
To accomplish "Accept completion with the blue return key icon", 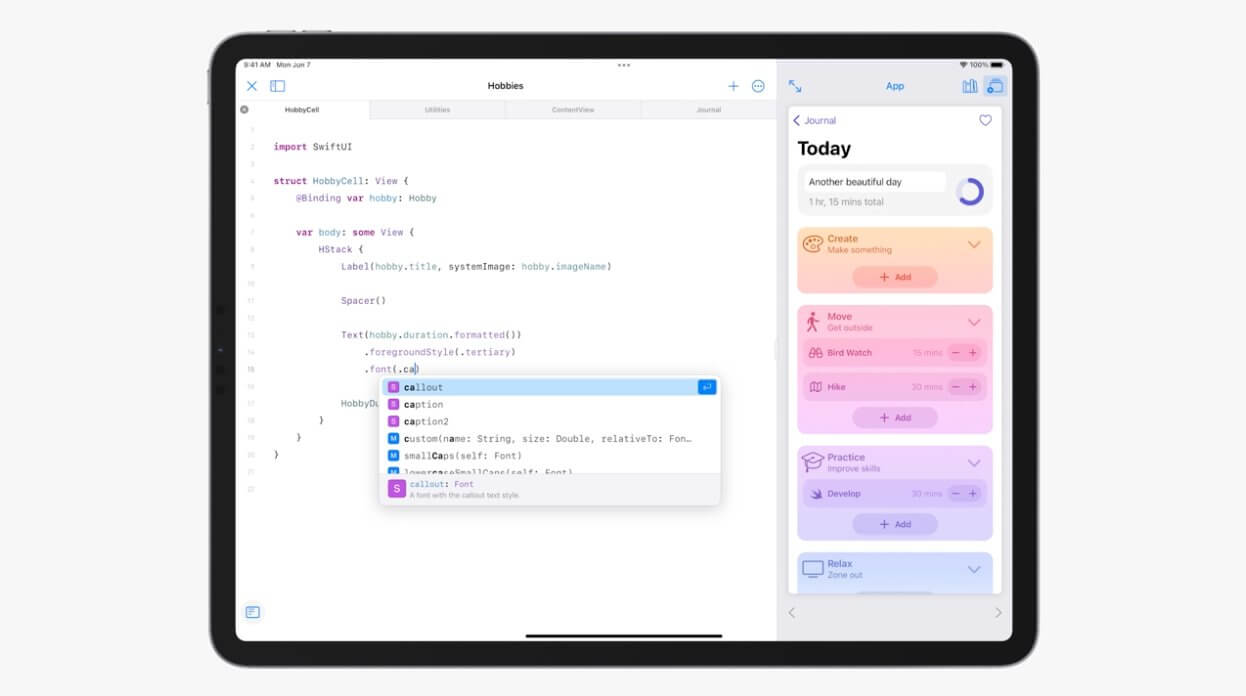I will (707, 387).
